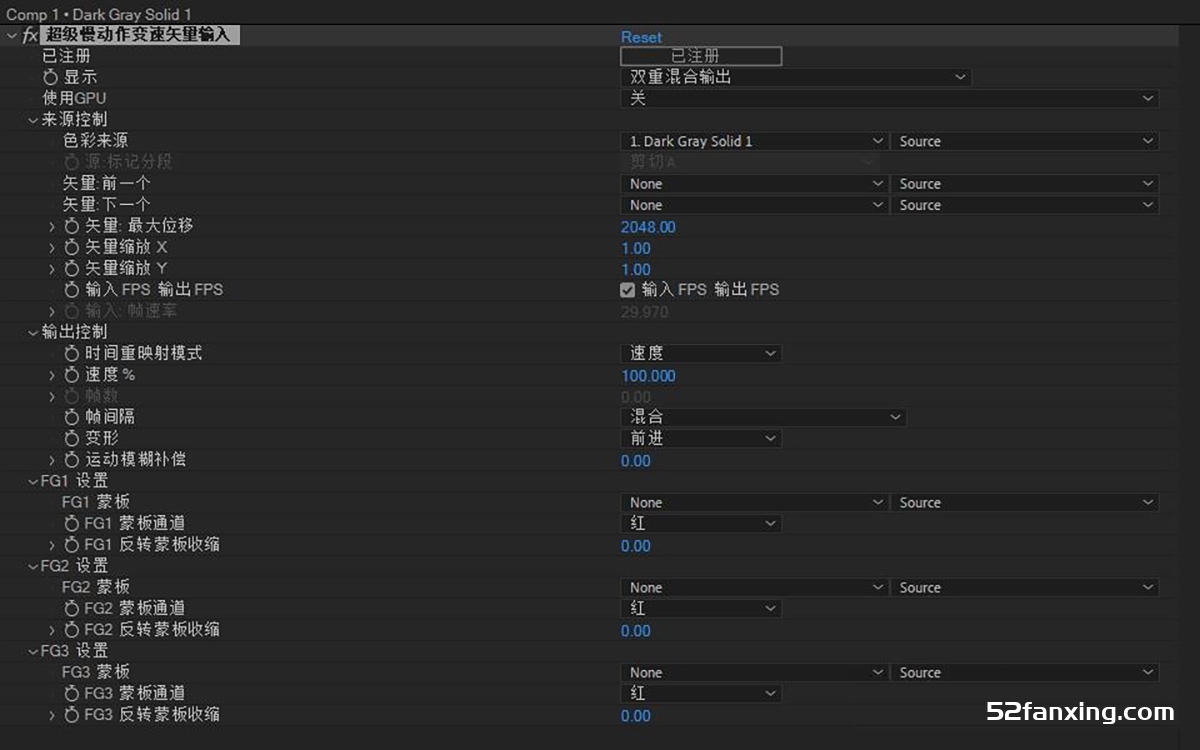Viewport: 1200px width, 750px height.
Task: Select the 超级慢动作变速矢量输入 effect name
Action: 138,35
